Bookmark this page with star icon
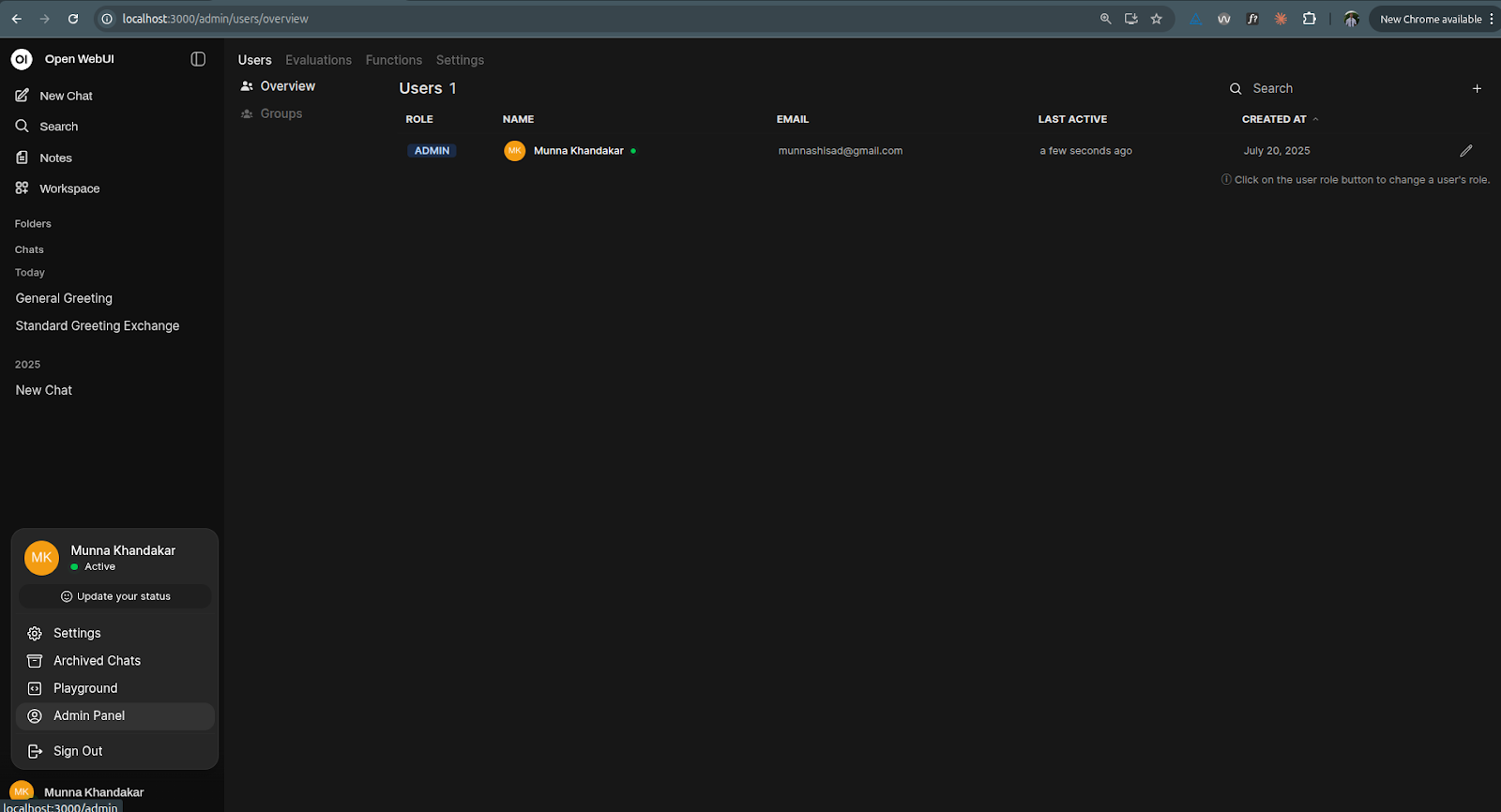The image size is (1501, 812). click(1157, 19)
